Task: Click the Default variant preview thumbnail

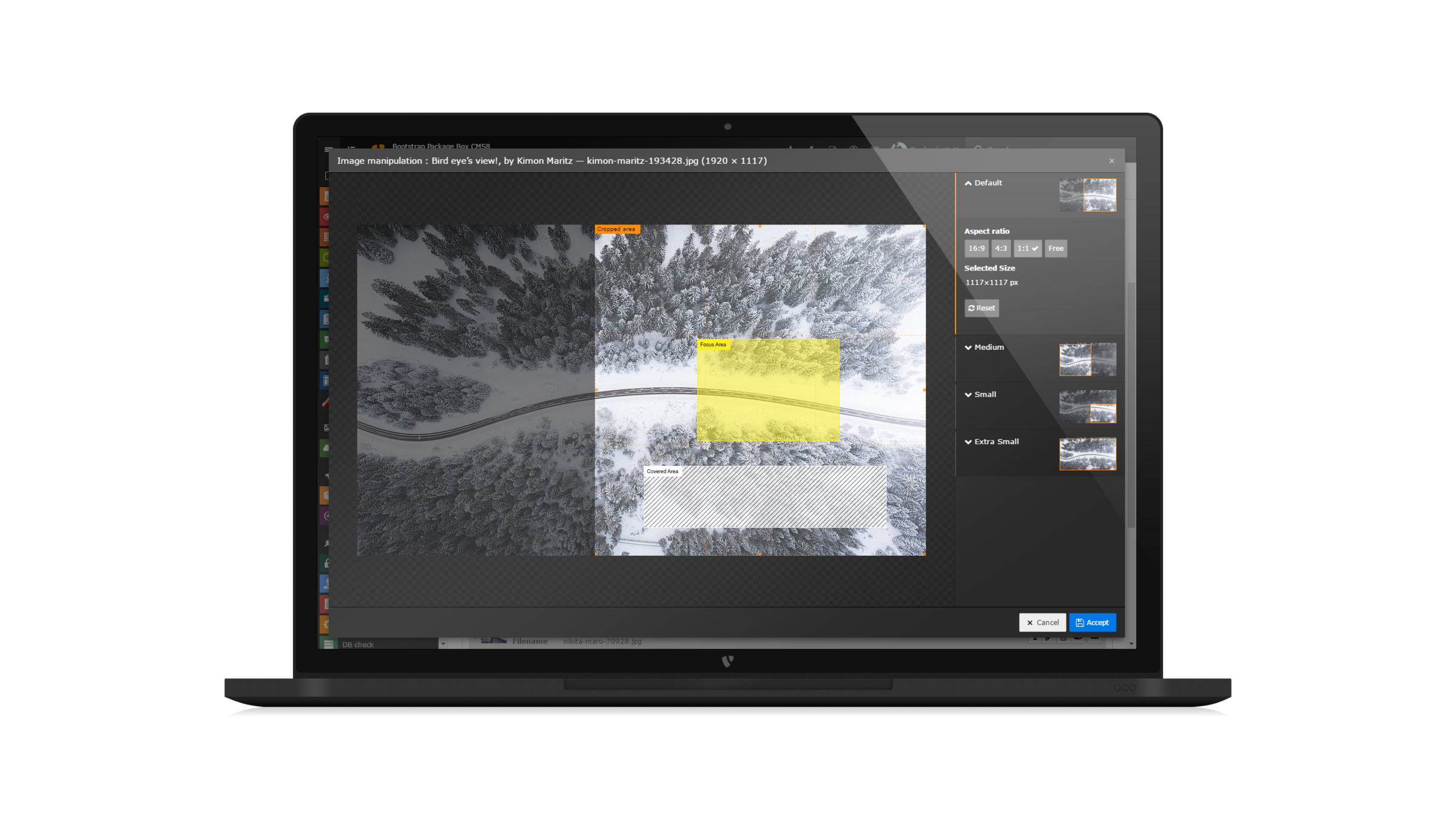Action: 1087,195
